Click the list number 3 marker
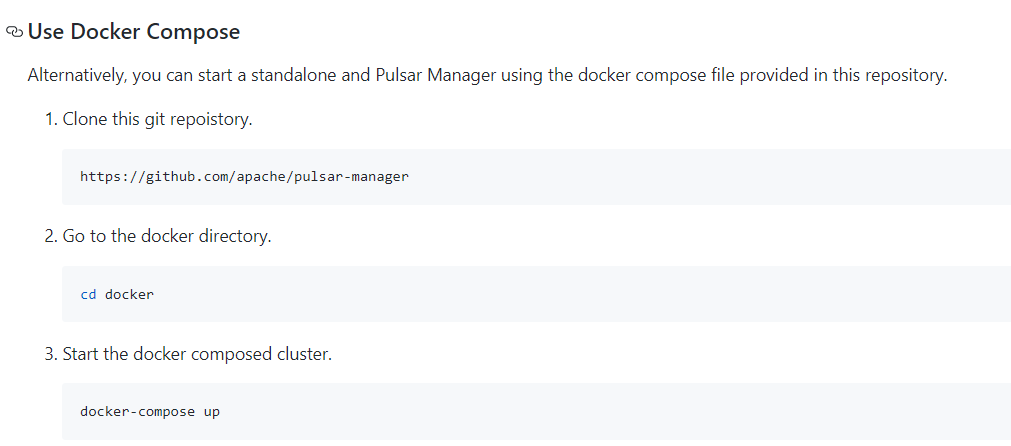This screenshot has width=1011, height=446. click(51, 354)
